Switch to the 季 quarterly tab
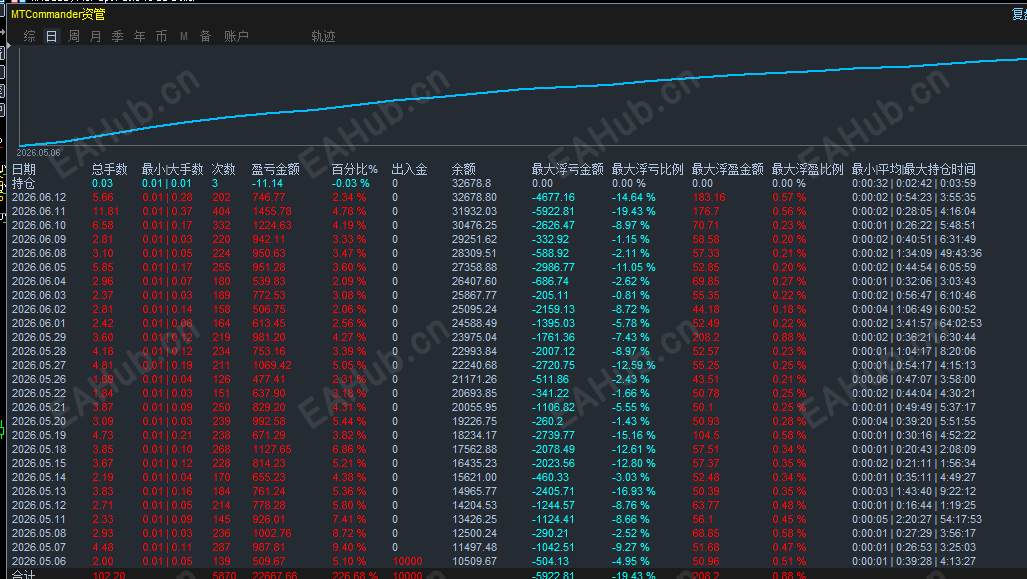Screen dimensions: 1027x579 pos(118,37)
